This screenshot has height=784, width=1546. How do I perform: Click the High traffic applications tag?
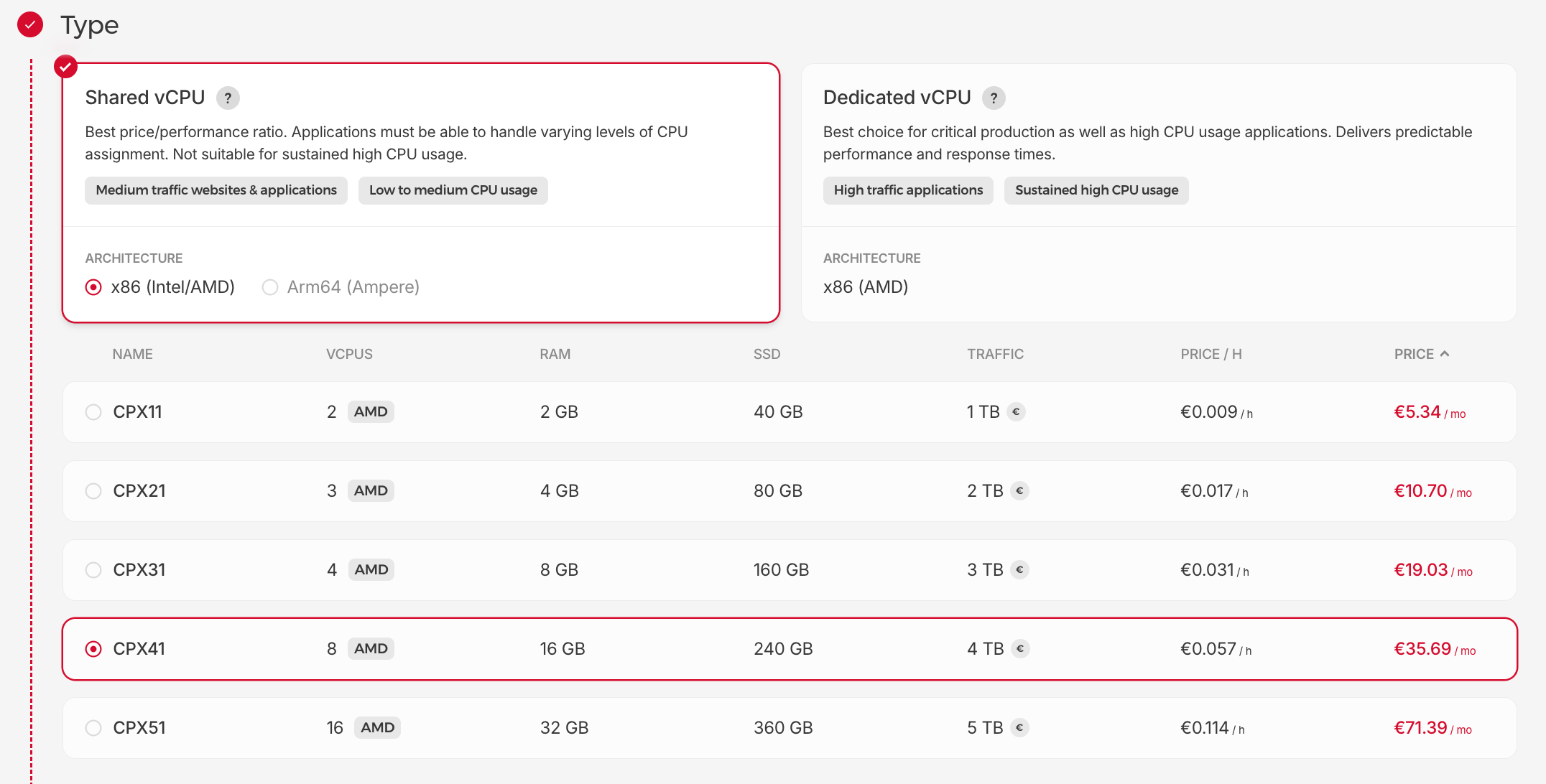tap(908, 190)
